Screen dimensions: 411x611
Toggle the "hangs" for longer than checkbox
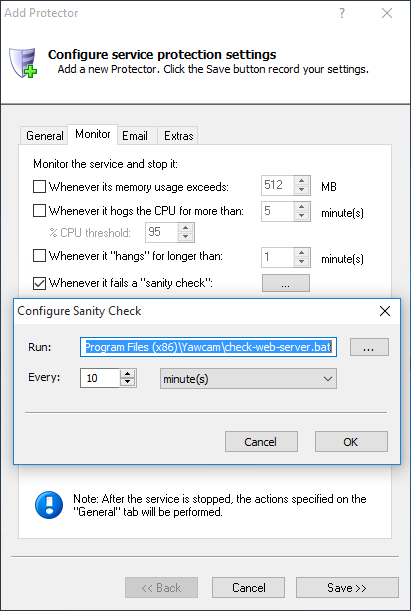[x=39, y=256]
